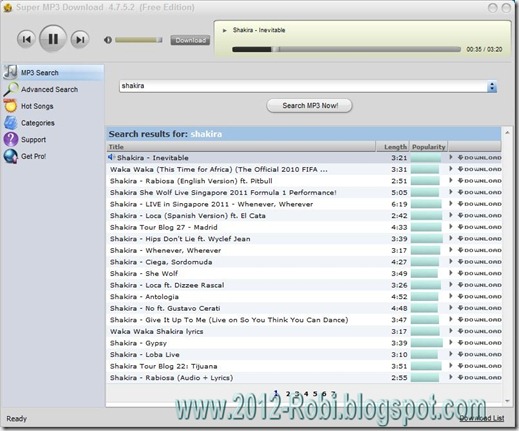The height and width of the screenshot is (431, 519).
Task: Play preview of Shakira - Antologia
Action: tap(451, 296)
